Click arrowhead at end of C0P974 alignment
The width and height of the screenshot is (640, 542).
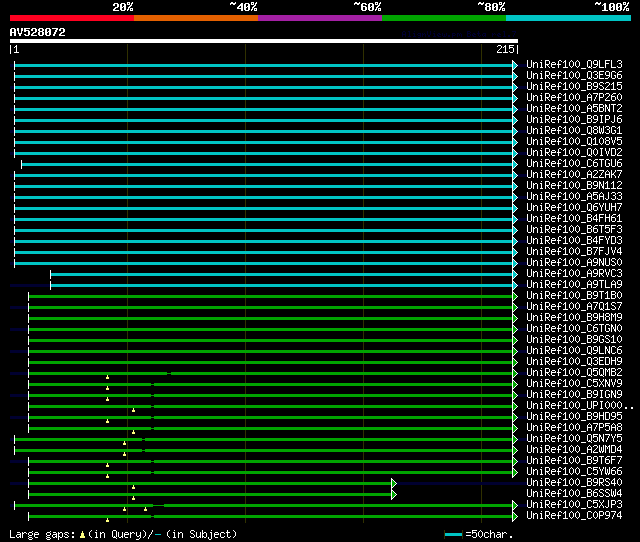(515, 516)
